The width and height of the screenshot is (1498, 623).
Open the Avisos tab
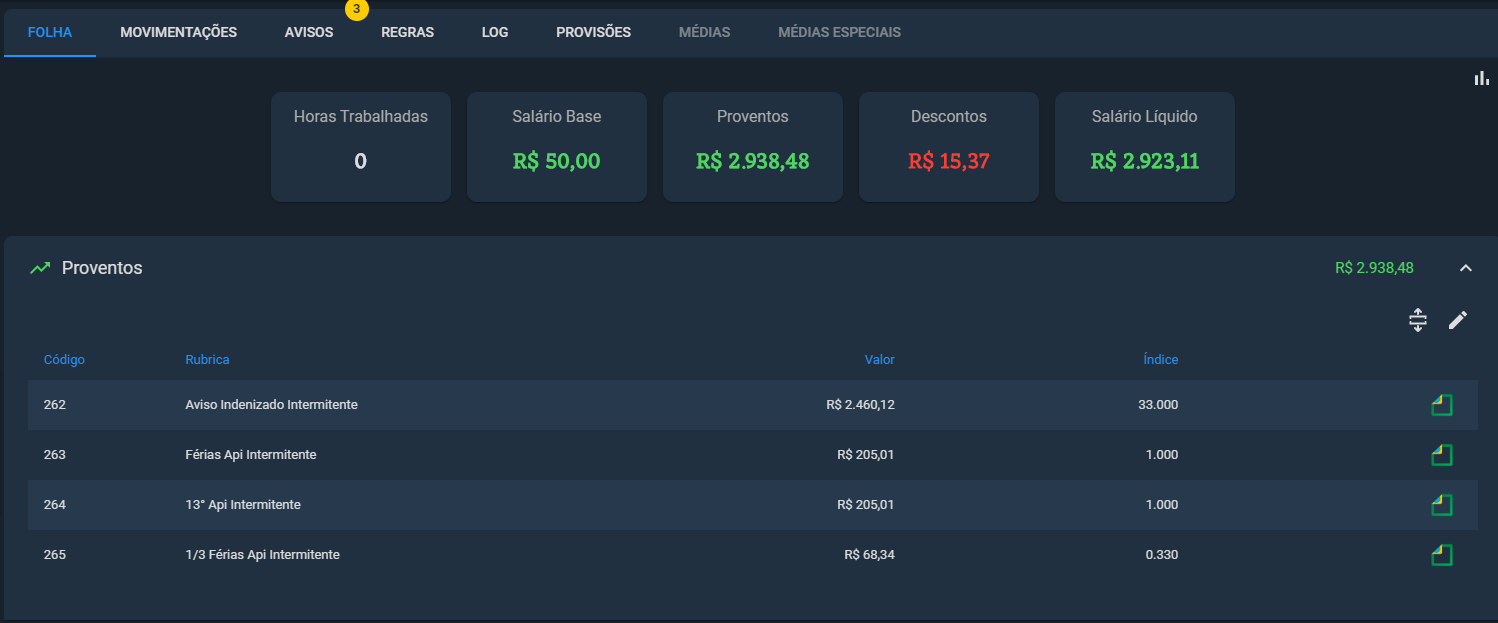tap(309, 32)
